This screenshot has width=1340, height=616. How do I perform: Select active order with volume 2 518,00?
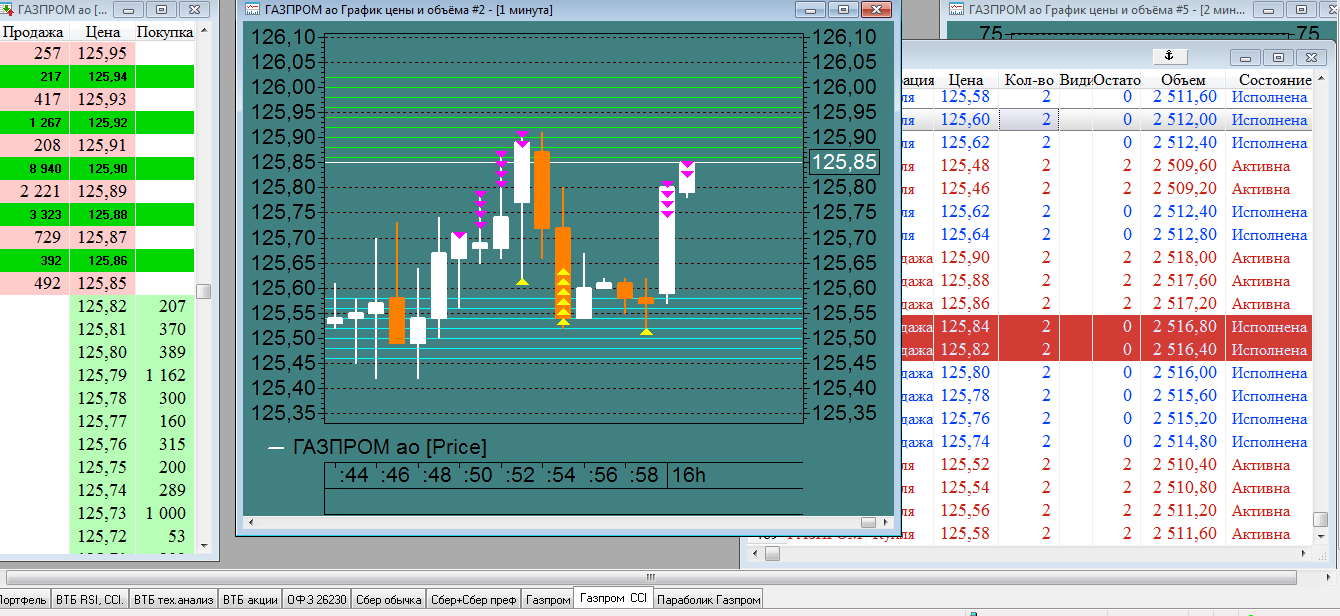click(x=1104, y=258)
